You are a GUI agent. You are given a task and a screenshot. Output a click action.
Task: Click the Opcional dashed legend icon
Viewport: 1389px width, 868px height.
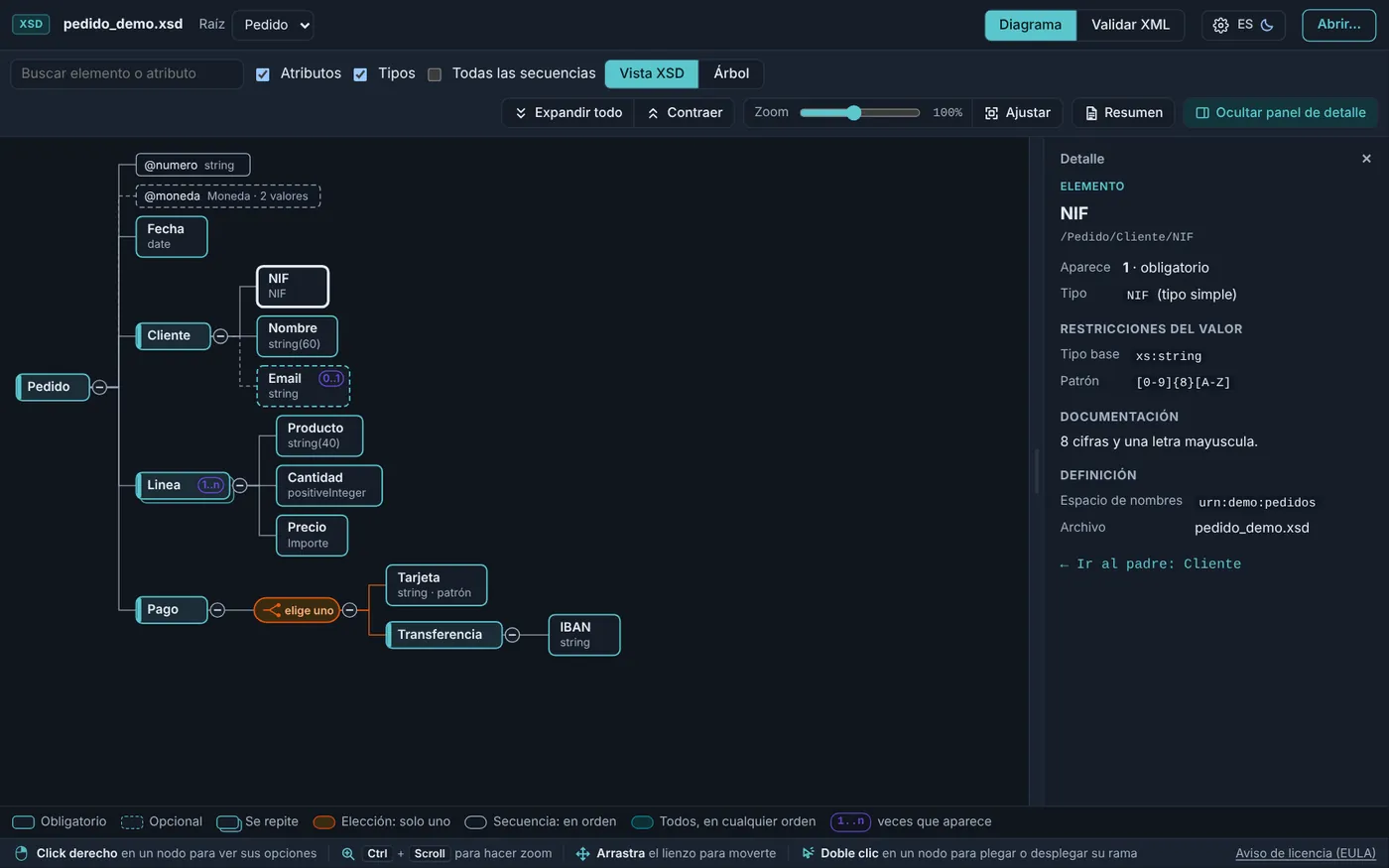tap(132, 822)
